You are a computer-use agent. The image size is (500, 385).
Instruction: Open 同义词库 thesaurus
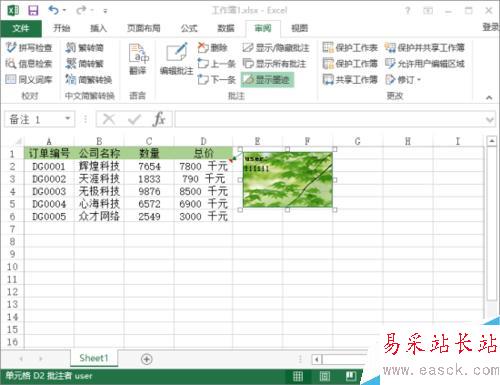coord(29,79)
